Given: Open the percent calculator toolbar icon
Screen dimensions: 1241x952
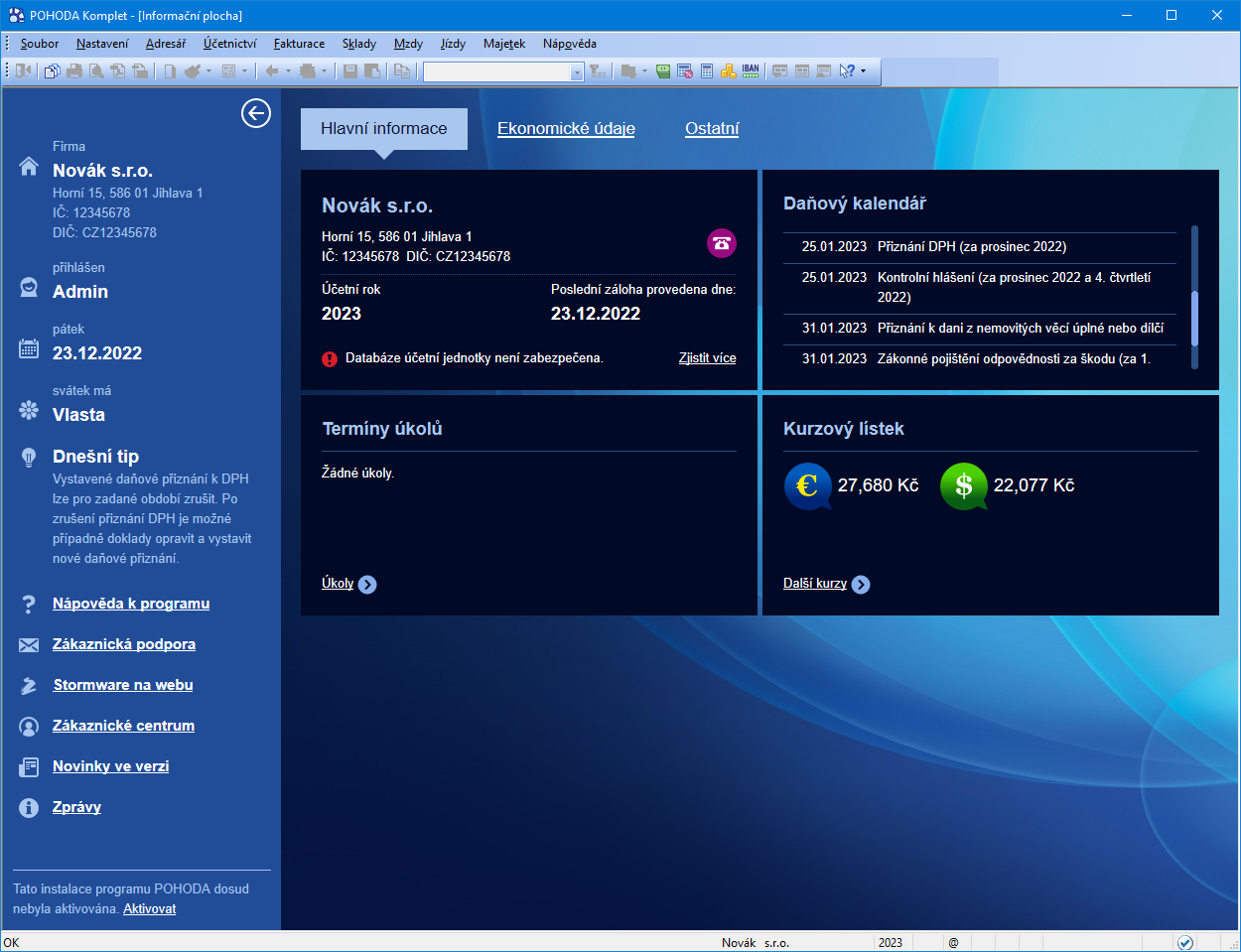Looking at the screenshot, I should click(685, 70).
